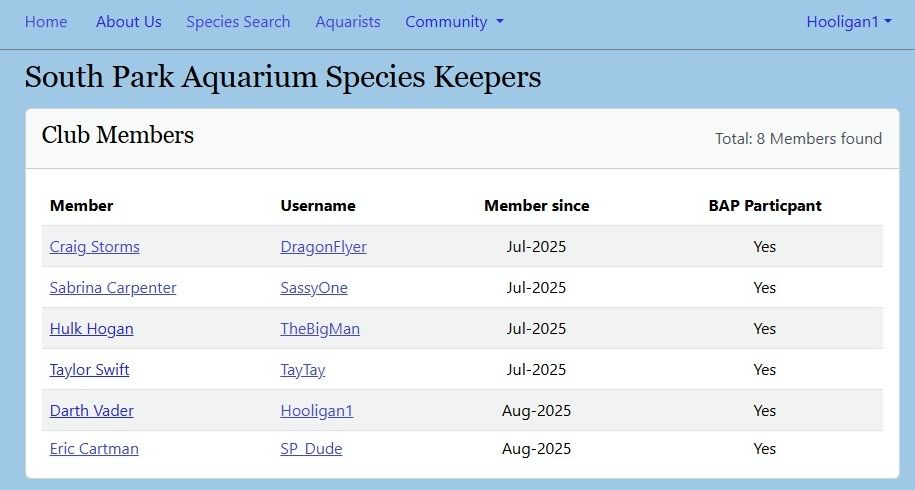
Task: Open Hooligan1 username in the table
Action: point(316,411)
